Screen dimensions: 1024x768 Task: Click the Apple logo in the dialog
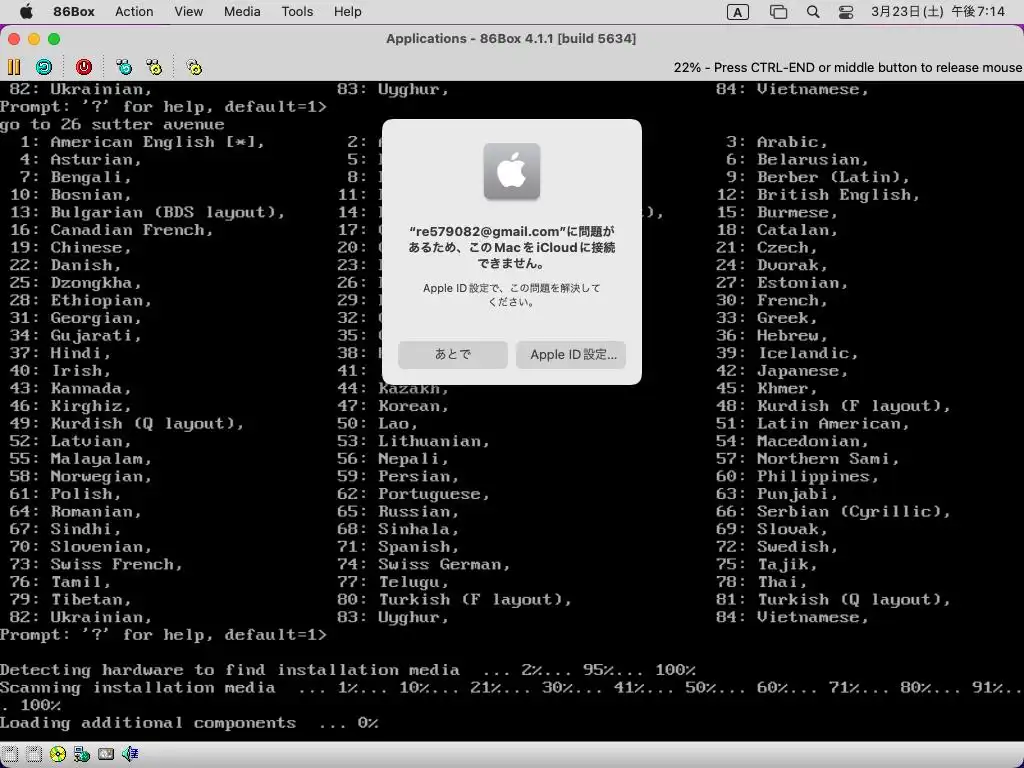(x=511, y=172)
